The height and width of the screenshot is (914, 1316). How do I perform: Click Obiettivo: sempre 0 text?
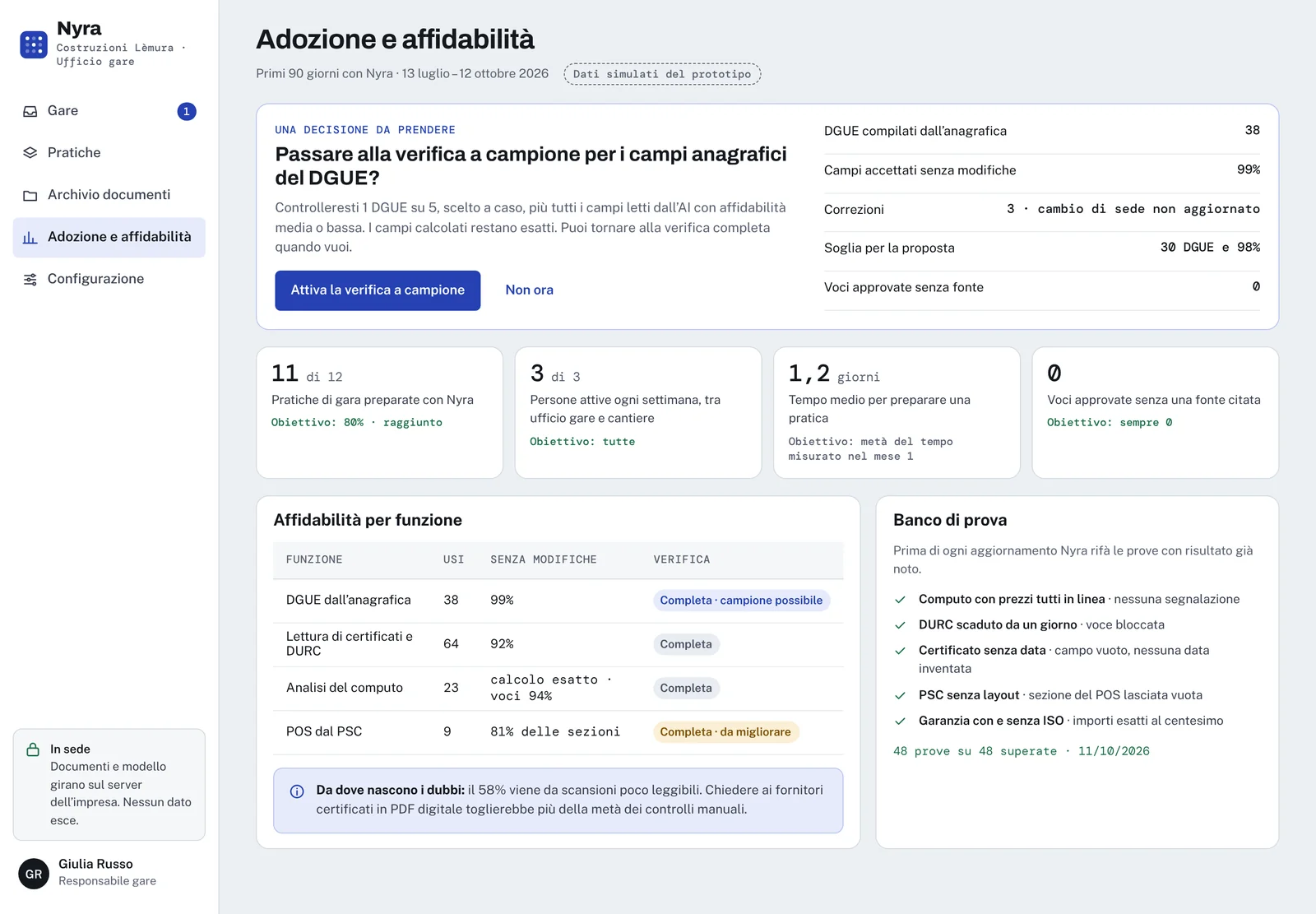tap(1110, 422)
